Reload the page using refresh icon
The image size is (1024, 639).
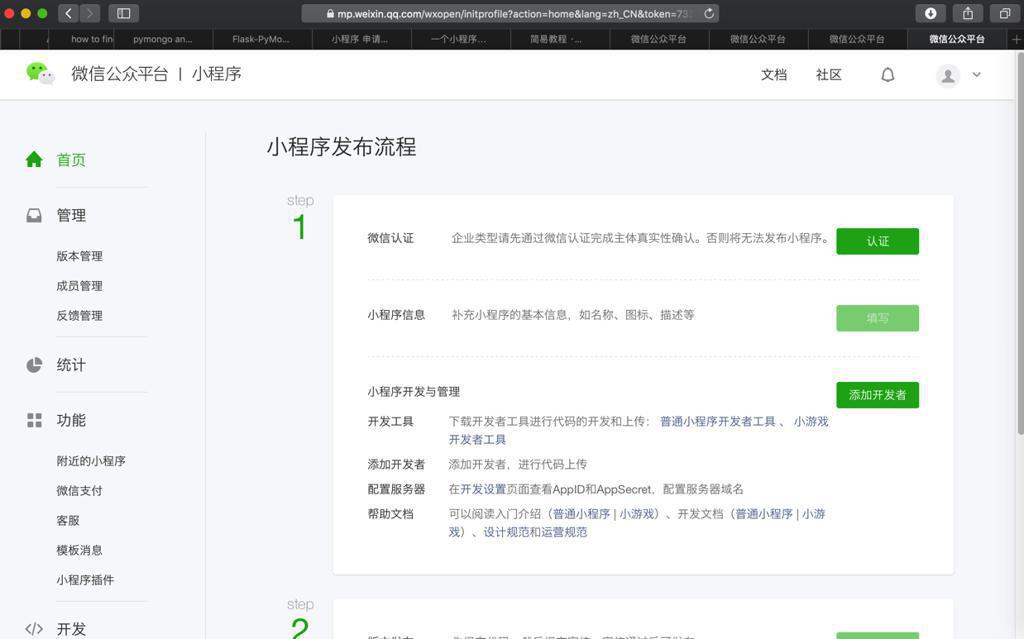point(709,13)
